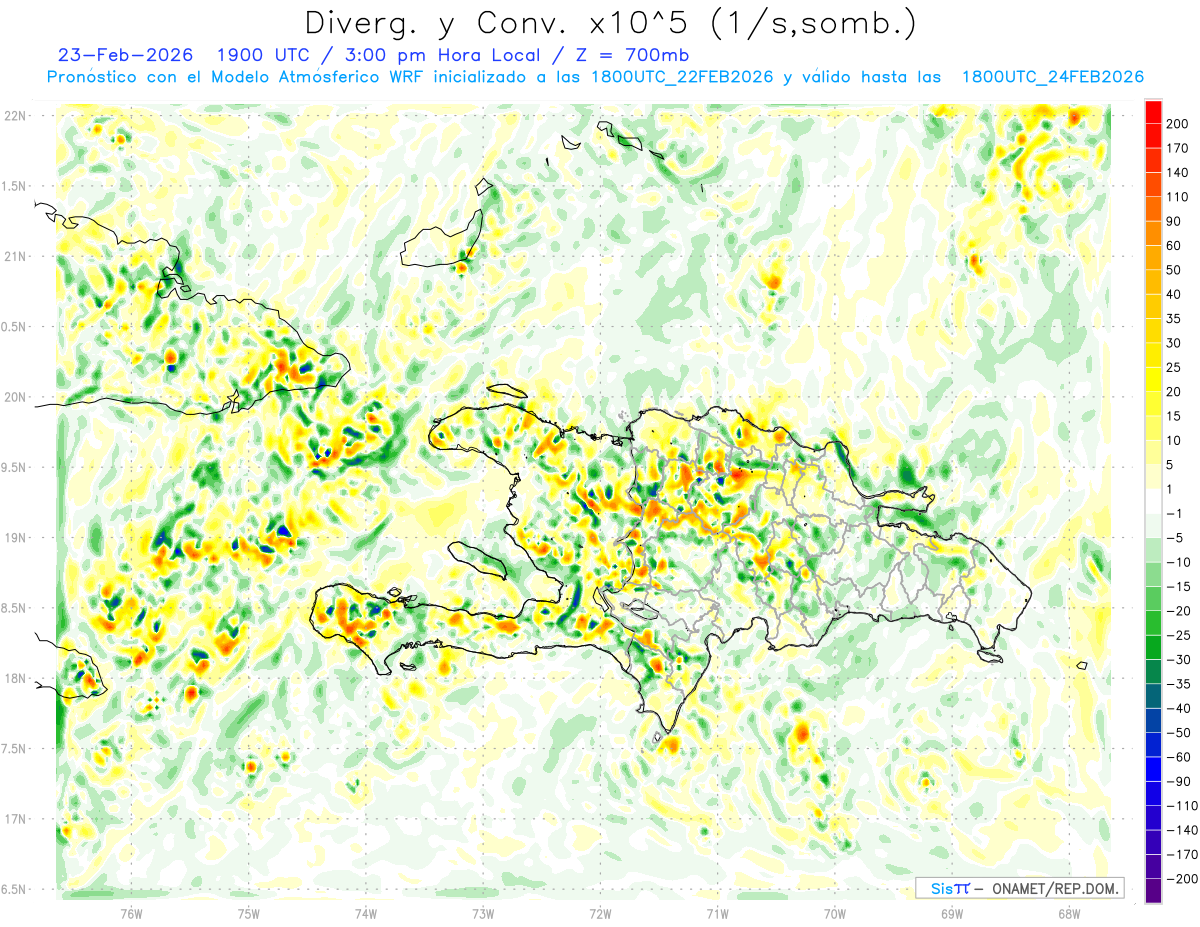Click the longitude label '70W'
Image resolution: width=1200 pixels, height=927 pixels.
click(x=835, y=913)
